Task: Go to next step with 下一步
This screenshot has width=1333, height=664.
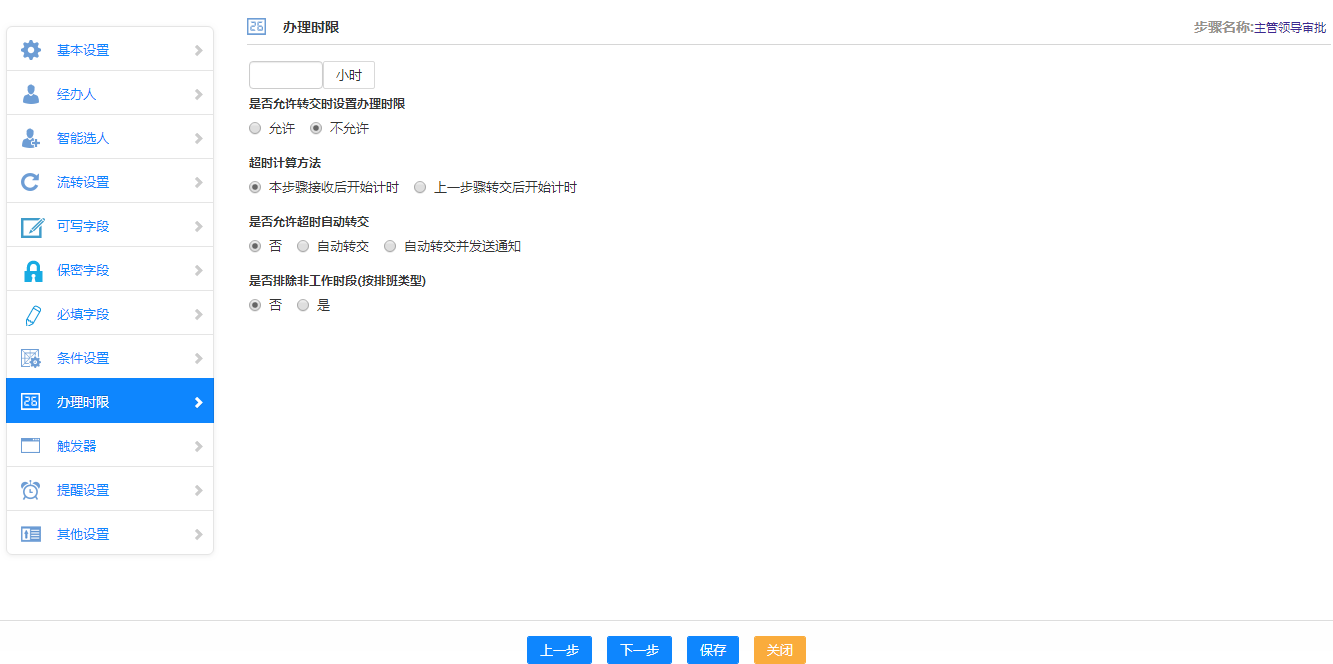Action: point(639,650)
